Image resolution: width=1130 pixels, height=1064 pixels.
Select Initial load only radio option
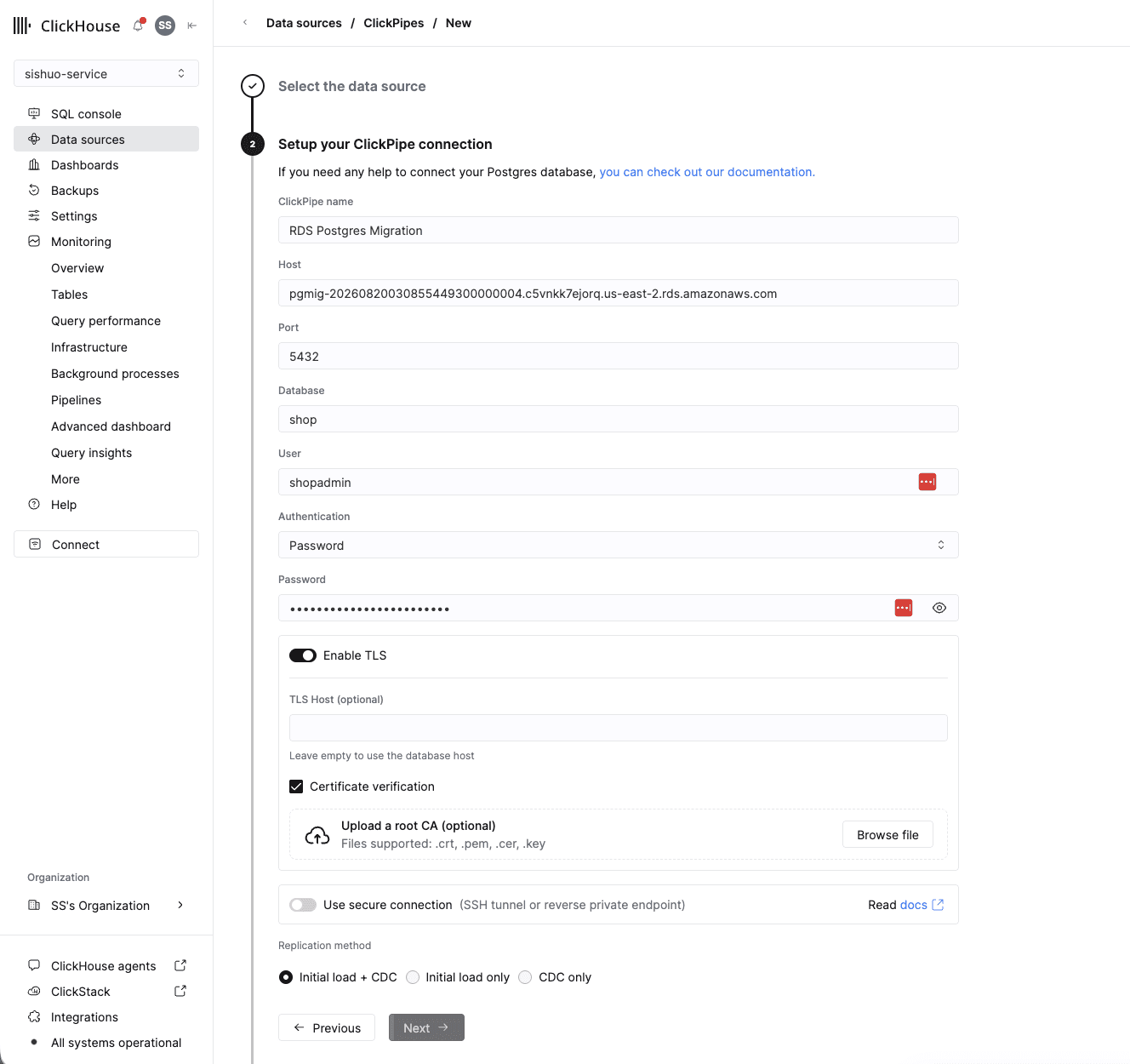413,977
